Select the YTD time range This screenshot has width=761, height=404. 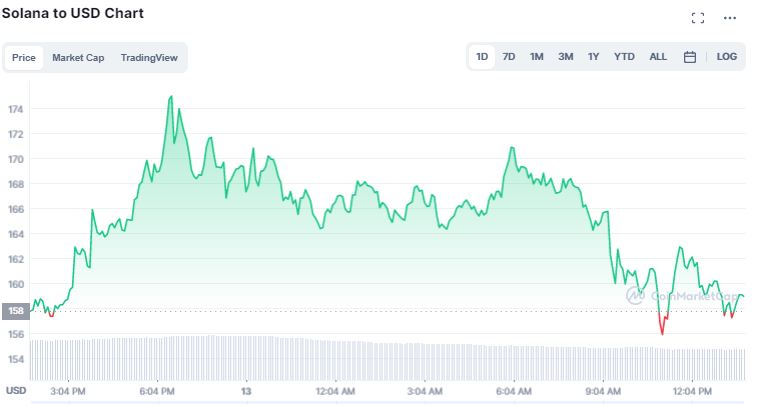pos(624,57)
